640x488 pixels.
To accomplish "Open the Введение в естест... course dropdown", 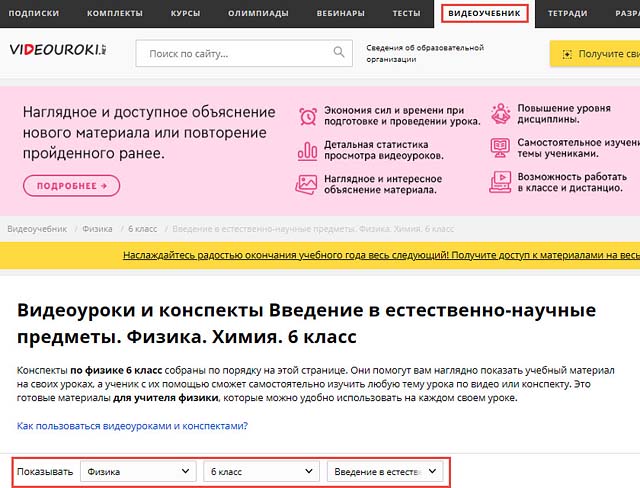I will coord(385,471).
